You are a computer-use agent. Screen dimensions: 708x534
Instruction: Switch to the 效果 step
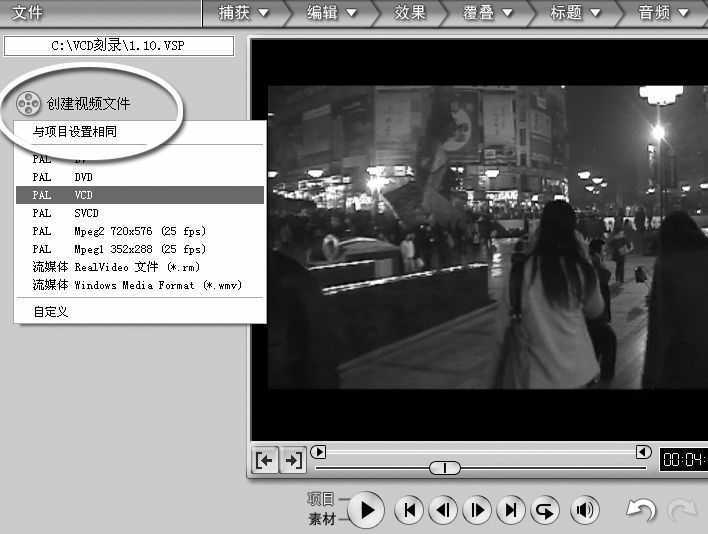(410, 13)
